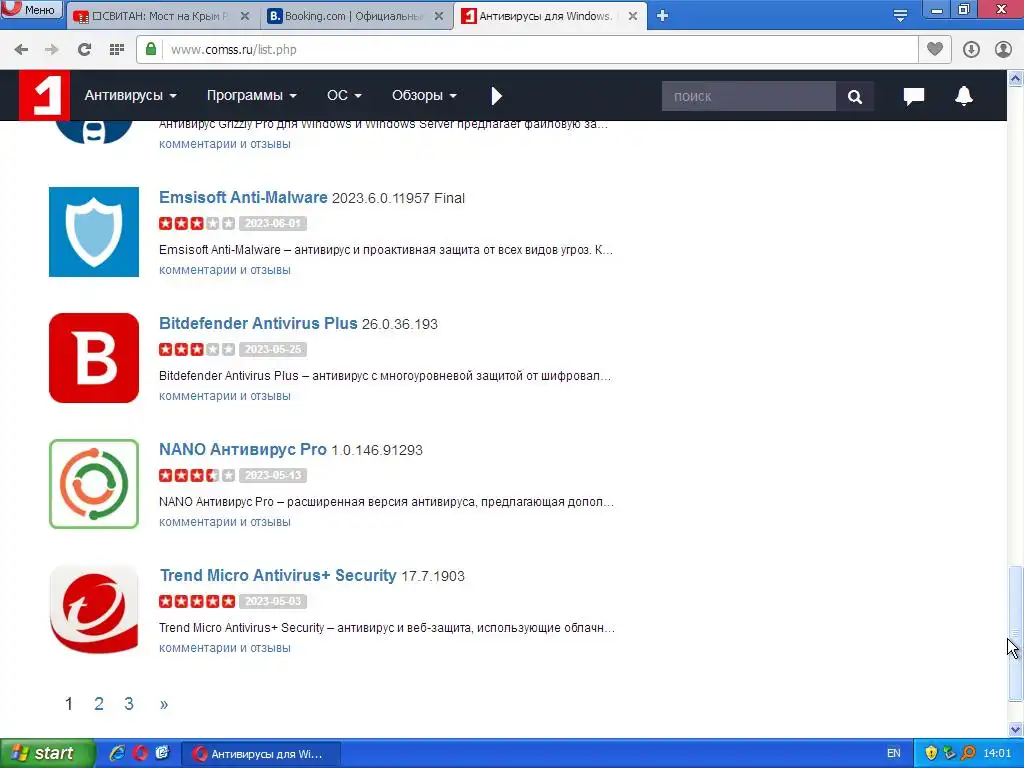Click the white arrow to show more menu items

click(496, 96)
